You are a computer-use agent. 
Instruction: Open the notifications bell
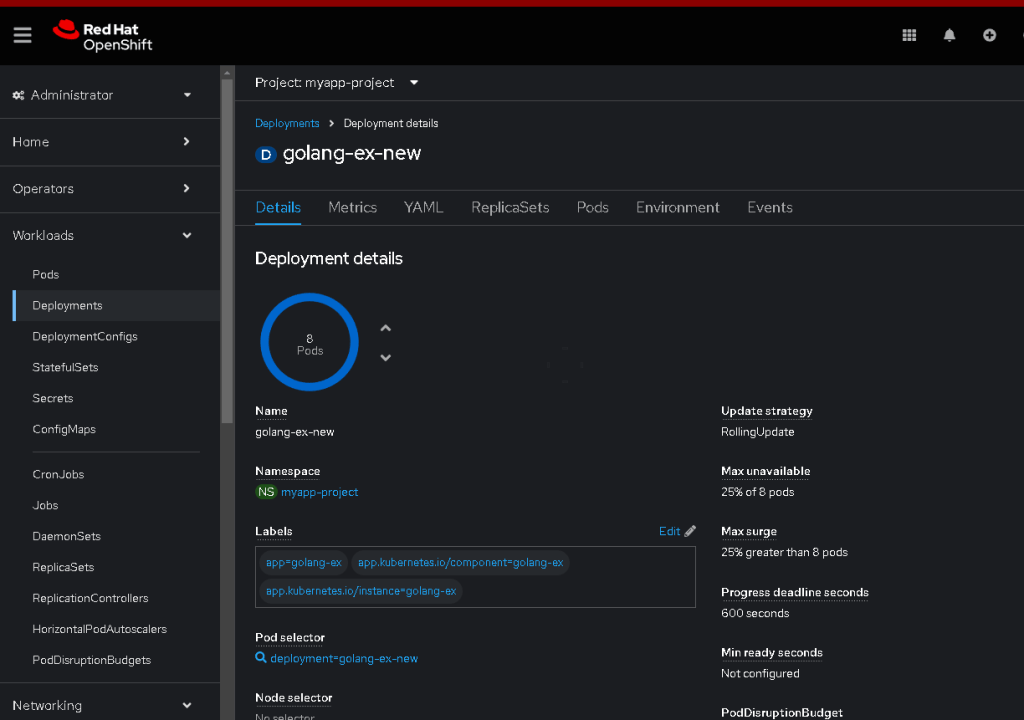[950, 35]
